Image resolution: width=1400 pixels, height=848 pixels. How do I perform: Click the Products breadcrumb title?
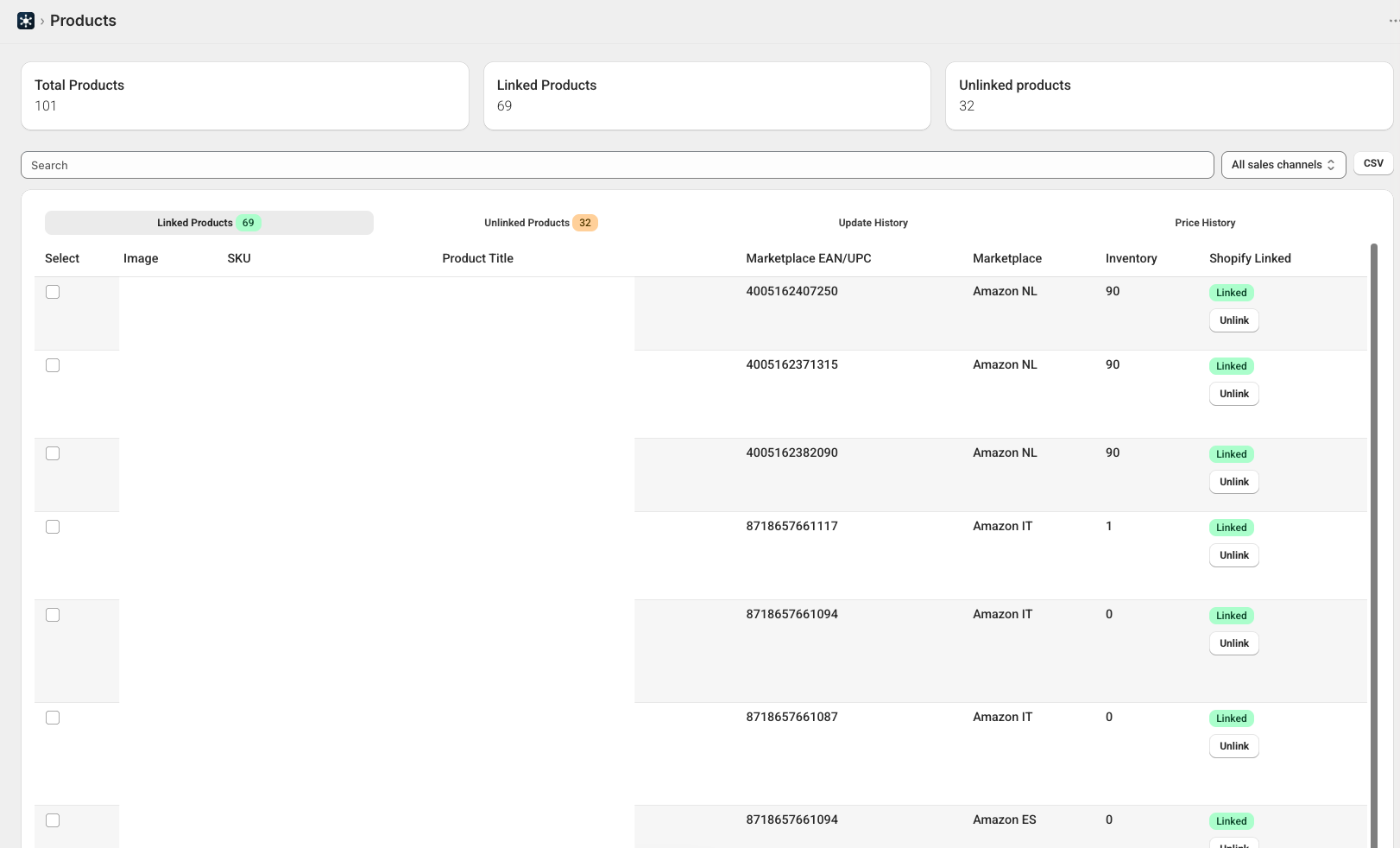click(83, 21)
